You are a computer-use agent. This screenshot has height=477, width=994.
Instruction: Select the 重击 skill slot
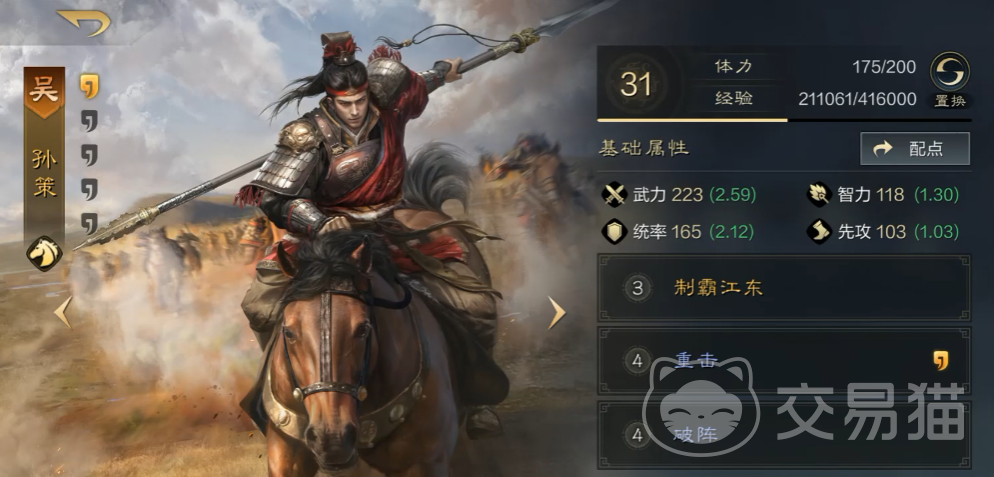[x=784, y=361]
